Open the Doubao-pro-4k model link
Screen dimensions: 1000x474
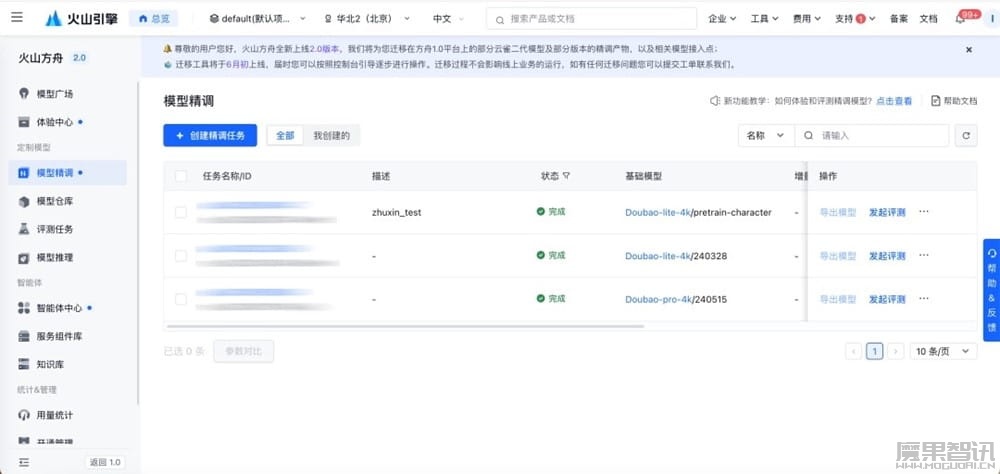tap(658, 299)
